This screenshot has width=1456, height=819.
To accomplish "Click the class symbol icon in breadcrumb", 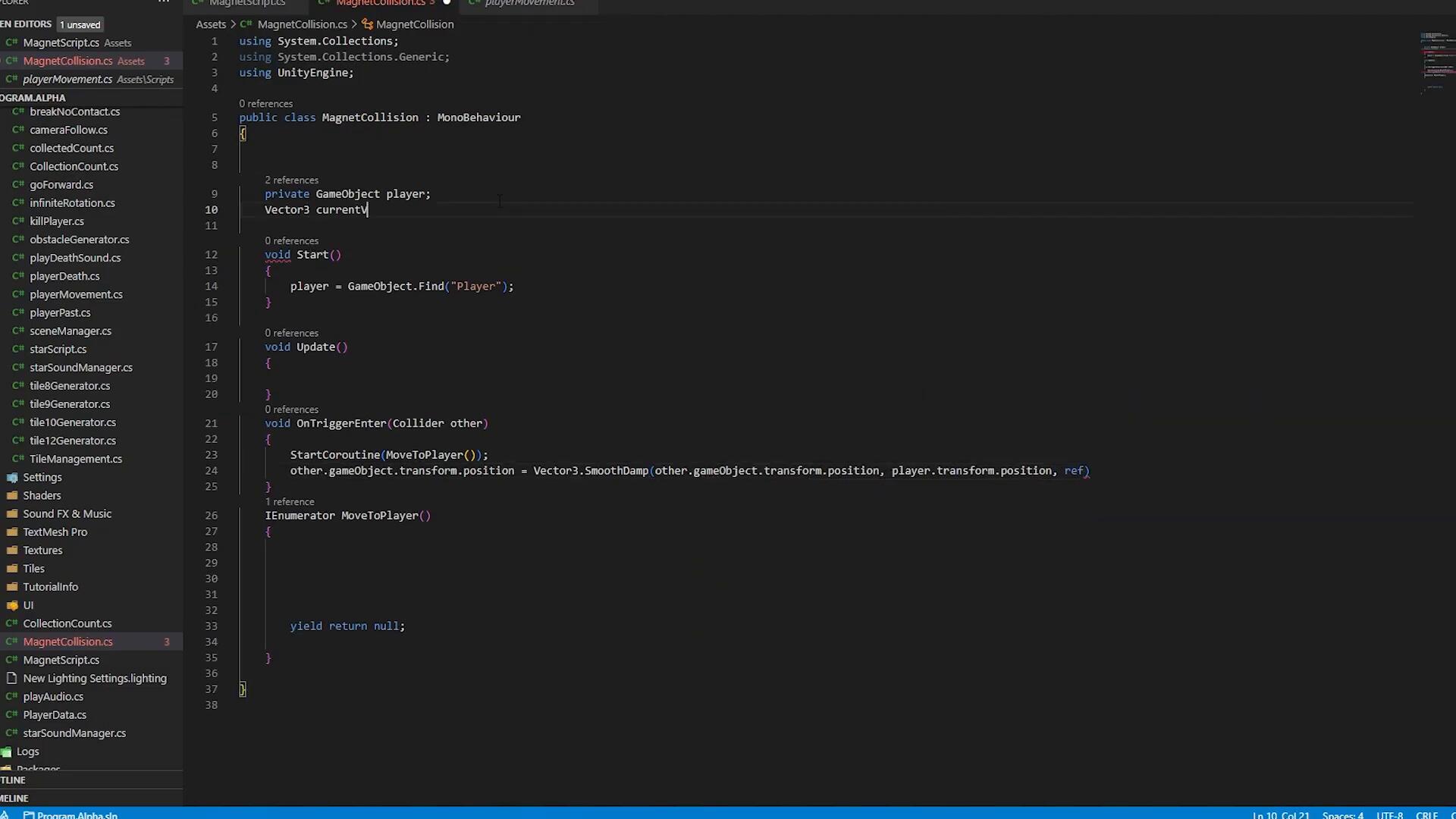I will point(367,24).
